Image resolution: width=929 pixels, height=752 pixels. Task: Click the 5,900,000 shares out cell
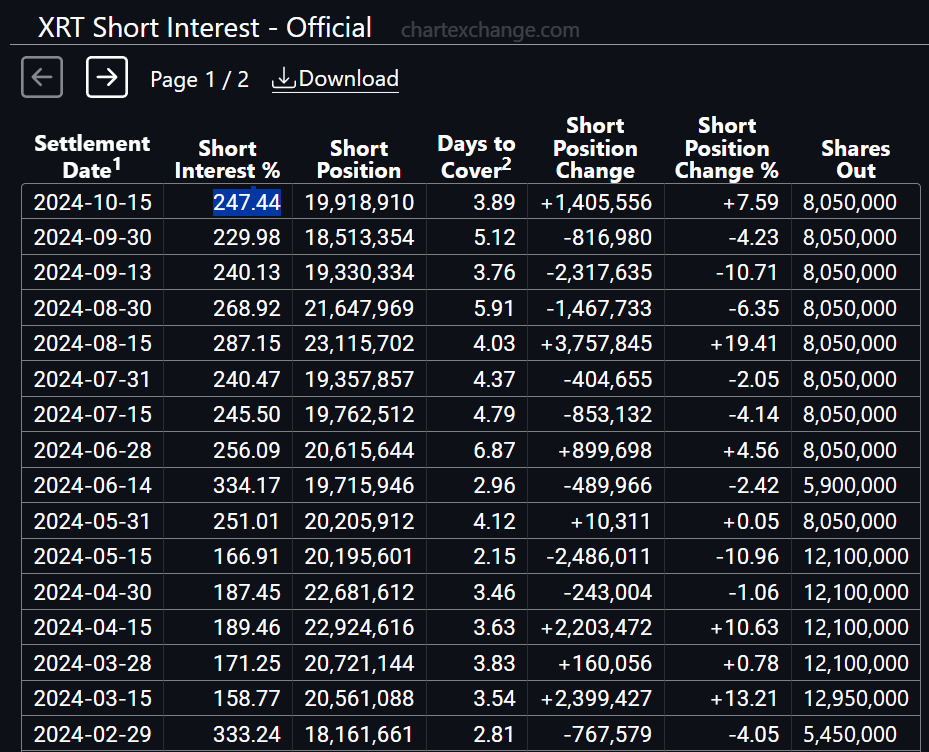[850, 485]
